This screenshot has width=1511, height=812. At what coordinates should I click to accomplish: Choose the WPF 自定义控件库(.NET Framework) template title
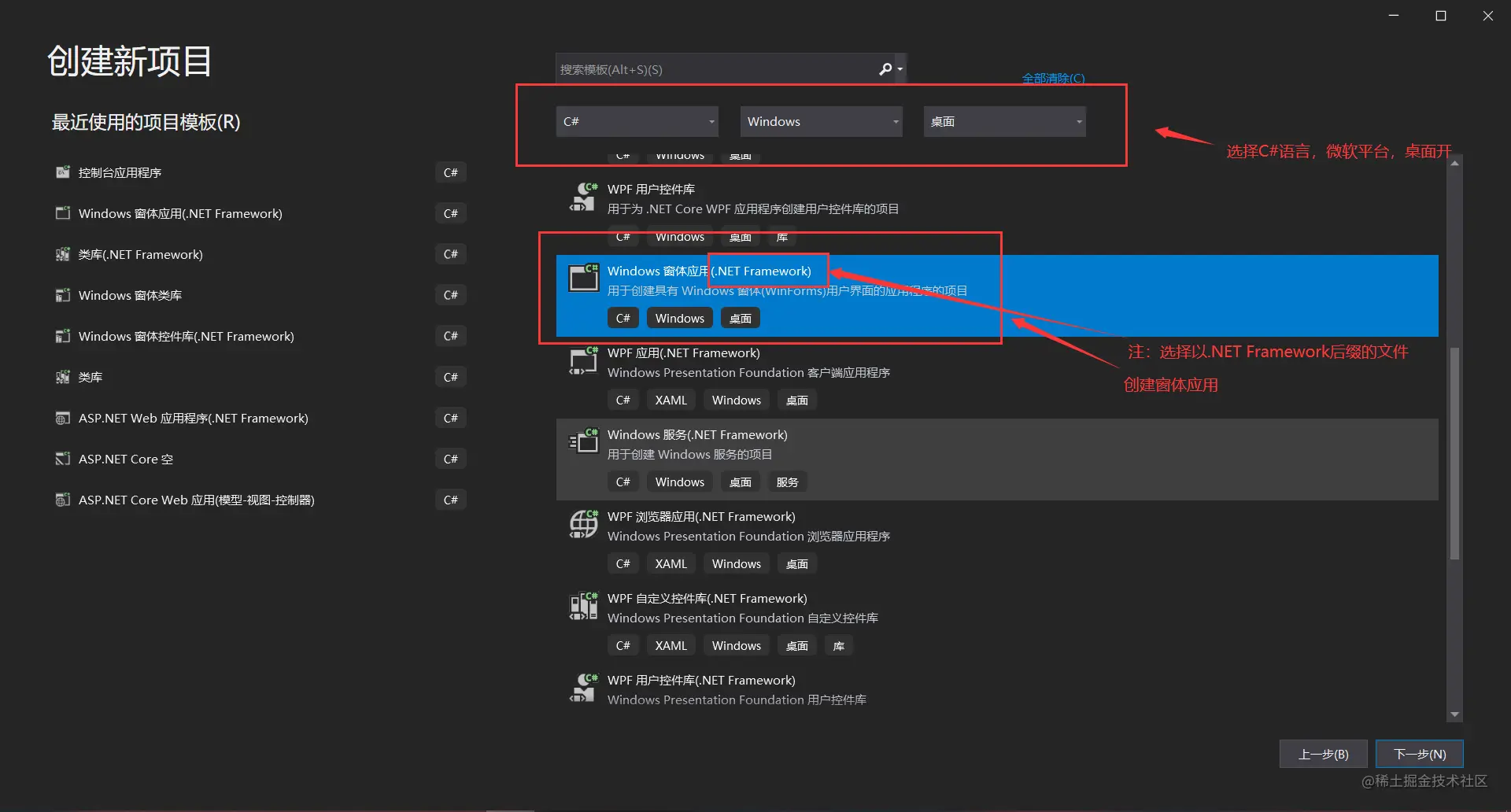(x=707, y=598)
